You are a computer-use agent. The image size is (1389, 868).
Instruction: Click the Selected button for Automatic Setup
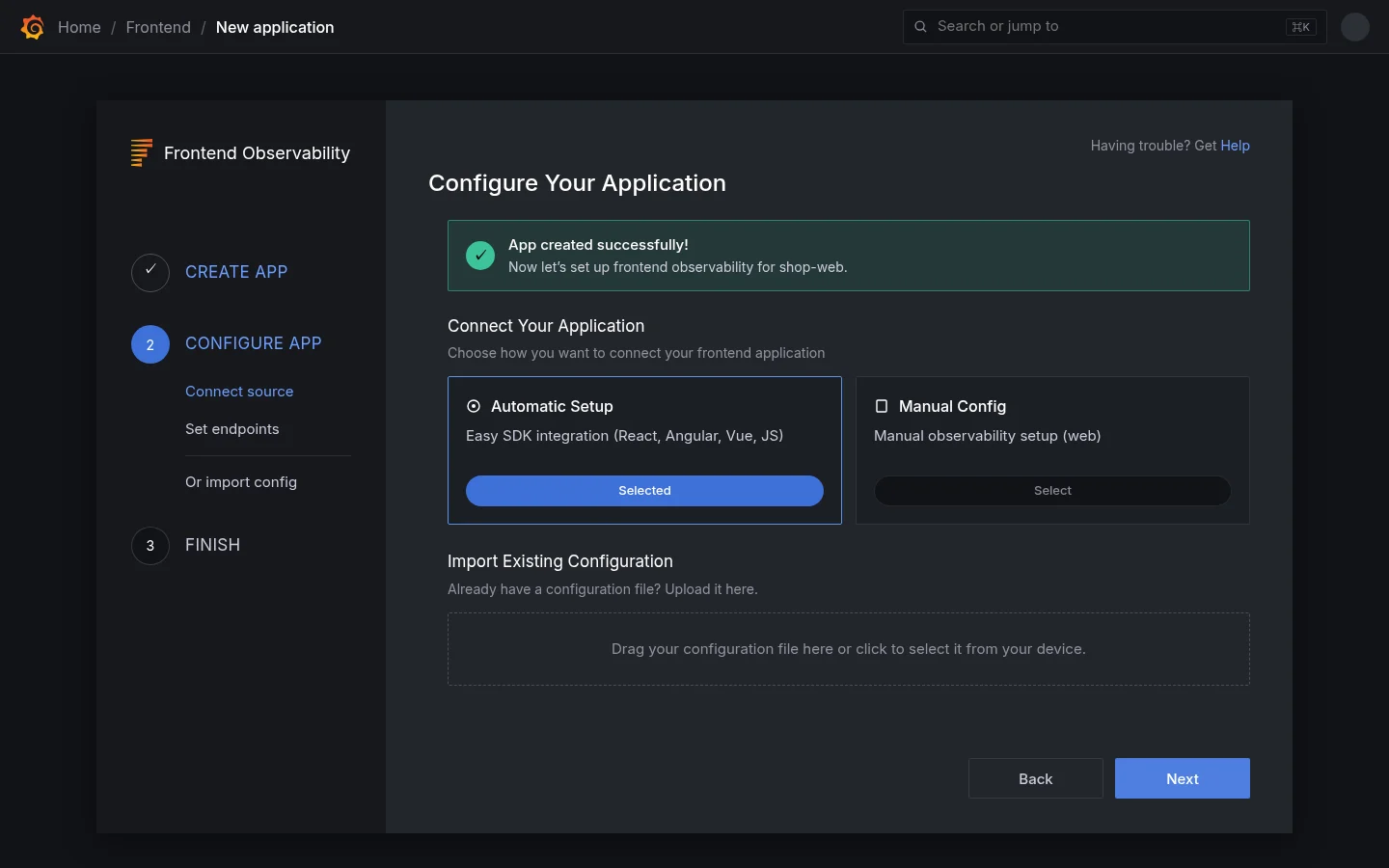(644, 491)
